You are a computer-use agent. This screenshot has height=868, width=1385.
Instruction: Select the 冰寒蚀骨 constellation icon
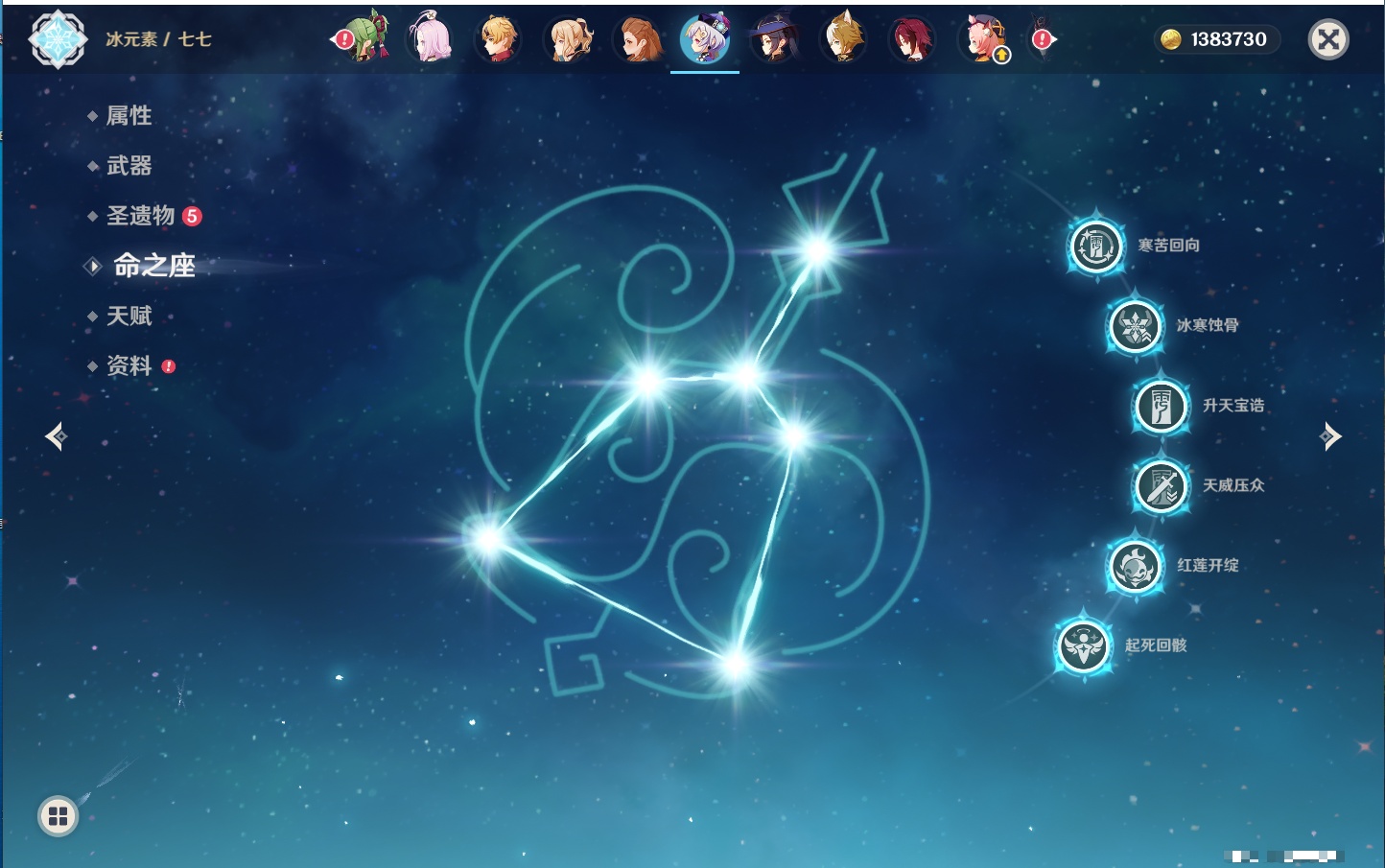[x=1135, y=326]
